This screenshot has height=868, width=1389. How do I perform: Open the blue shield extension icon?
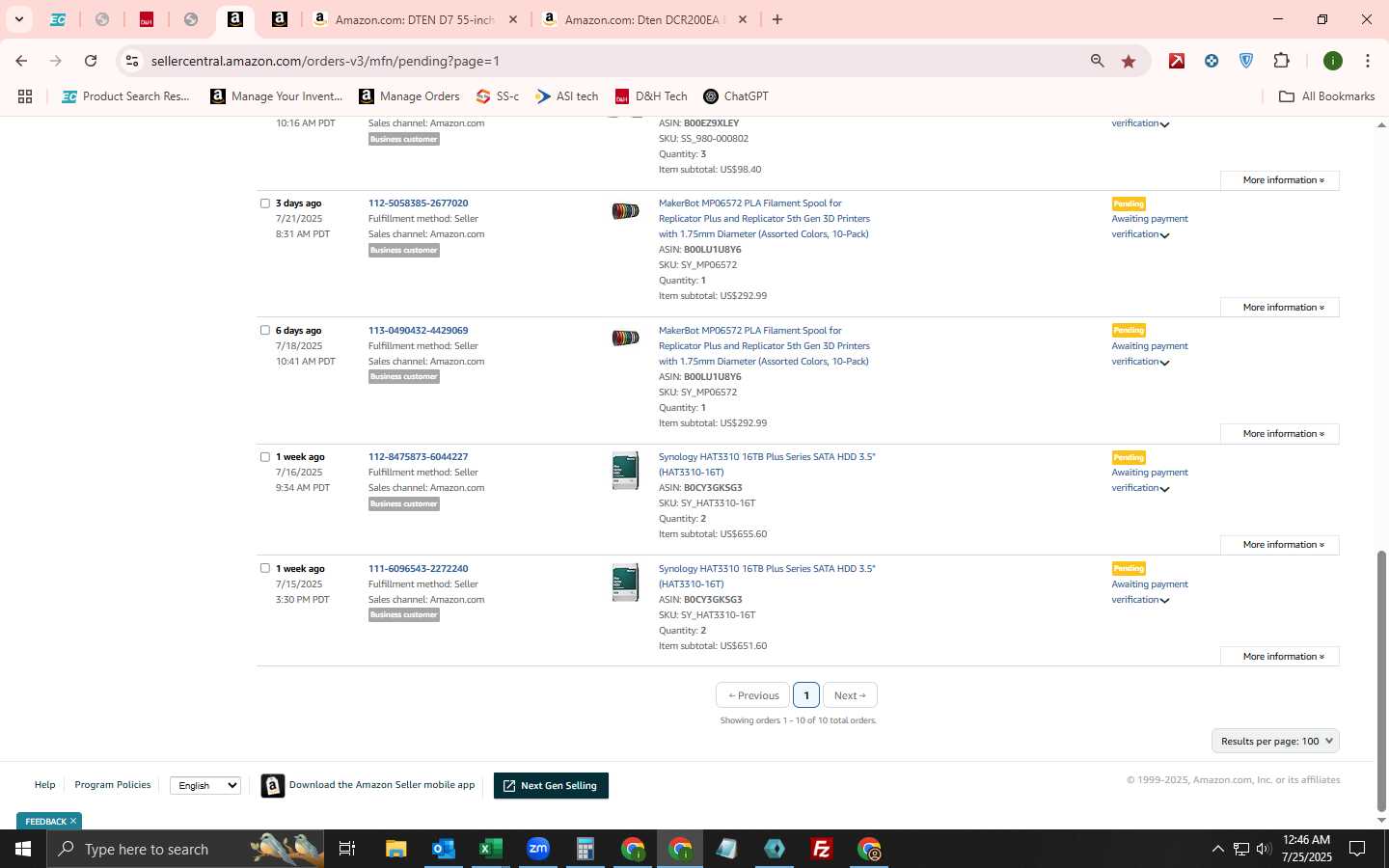pos(1246,61)
